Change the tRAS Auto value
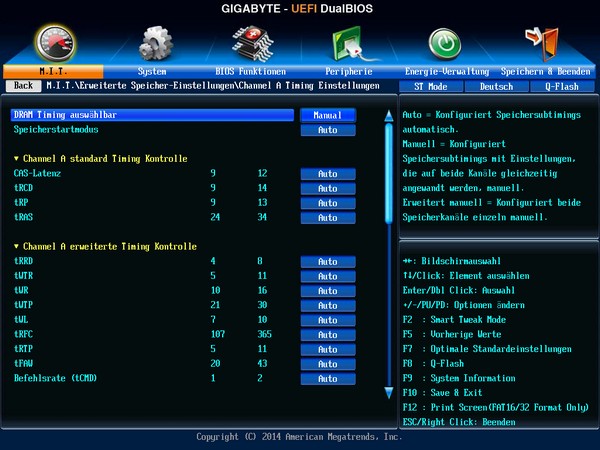The width and height of the screenshot is (600, 450). click(x=328, y=217)
